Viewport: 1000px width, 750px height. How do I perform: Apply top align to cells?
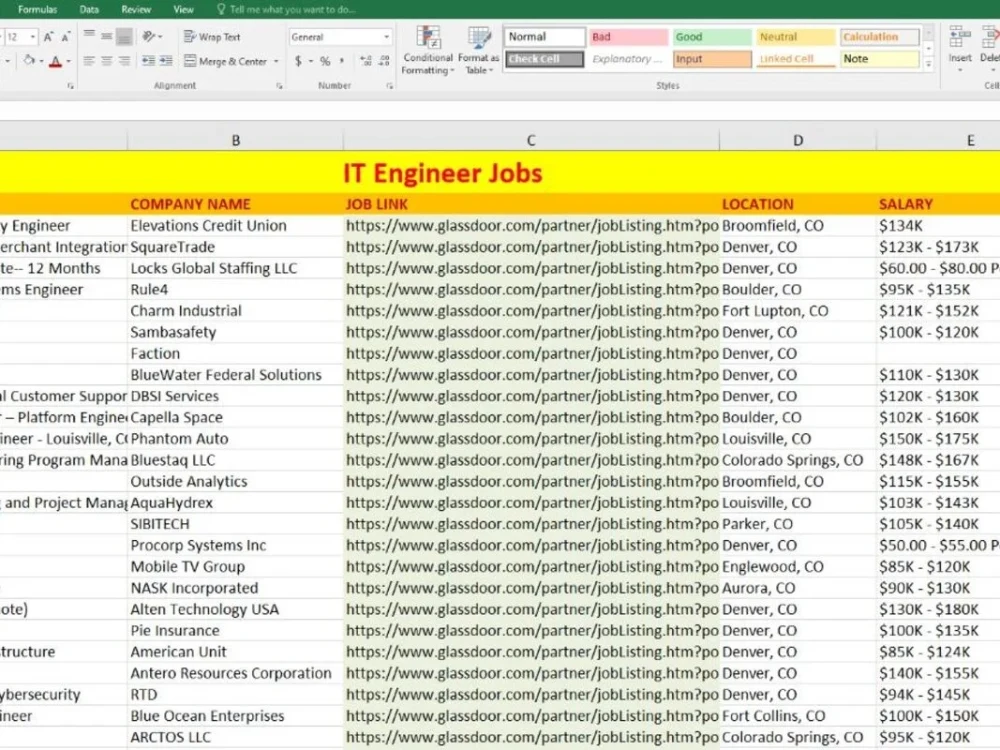[89, 36]
